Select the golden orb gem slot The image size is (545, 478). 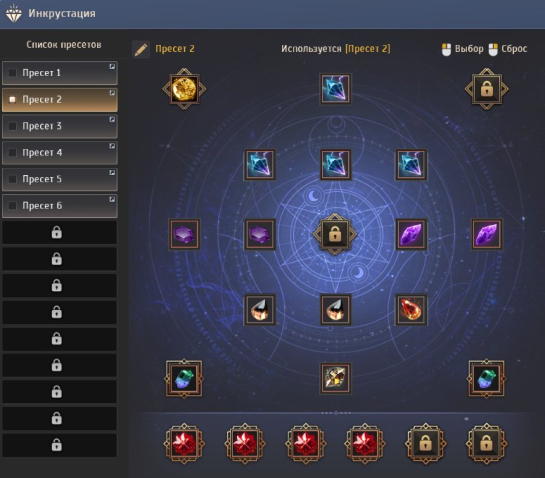[184, 89]
